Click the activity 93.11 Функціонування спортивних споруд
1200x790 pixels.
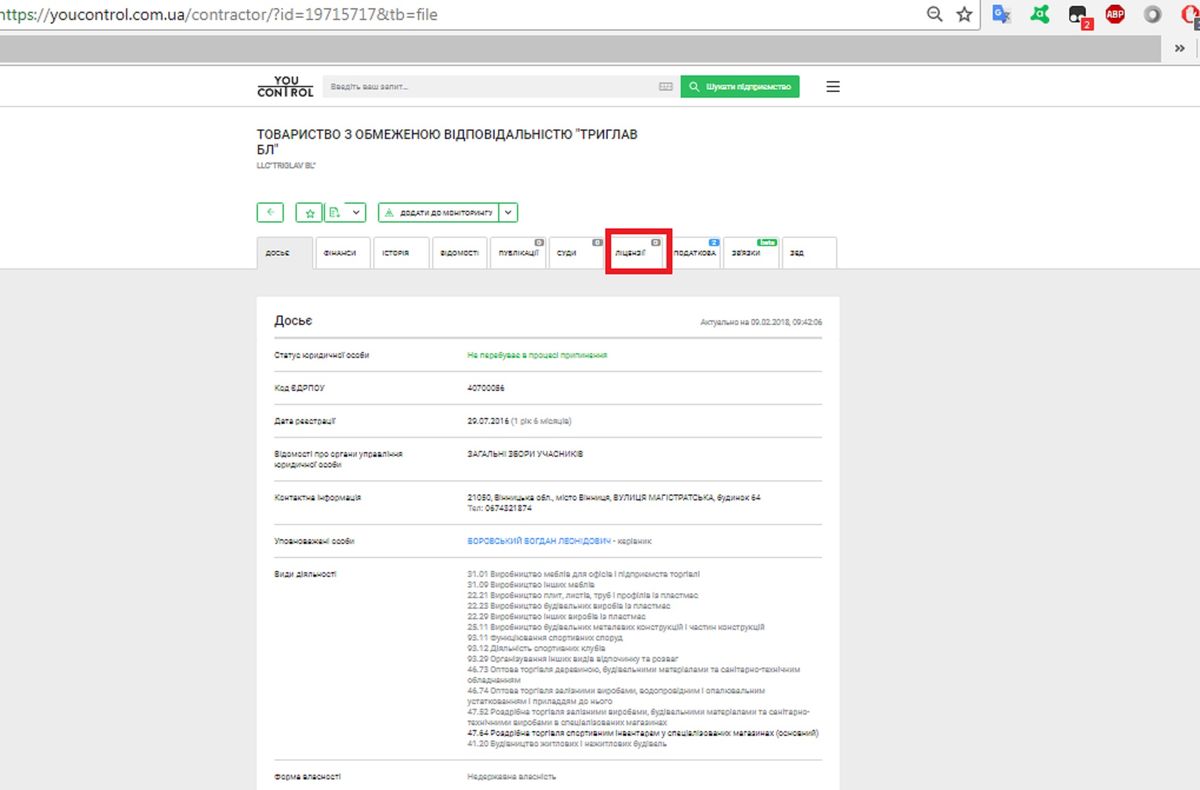(545, 638)
